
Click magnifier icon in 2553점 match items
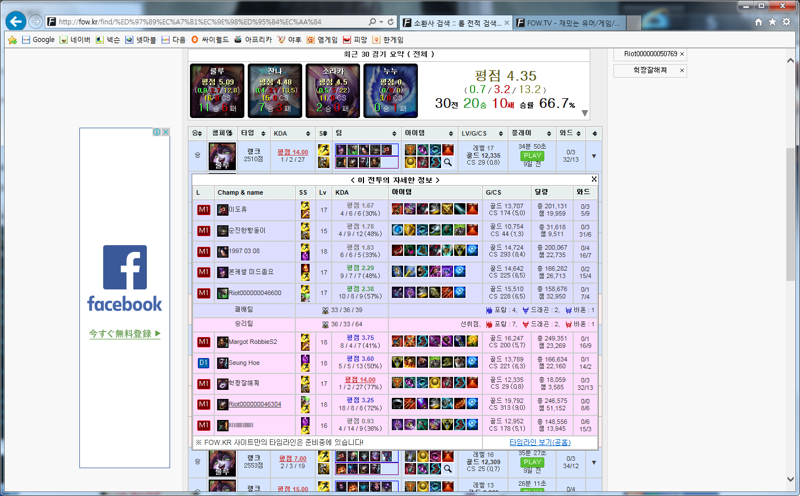[x=447, y=468]
